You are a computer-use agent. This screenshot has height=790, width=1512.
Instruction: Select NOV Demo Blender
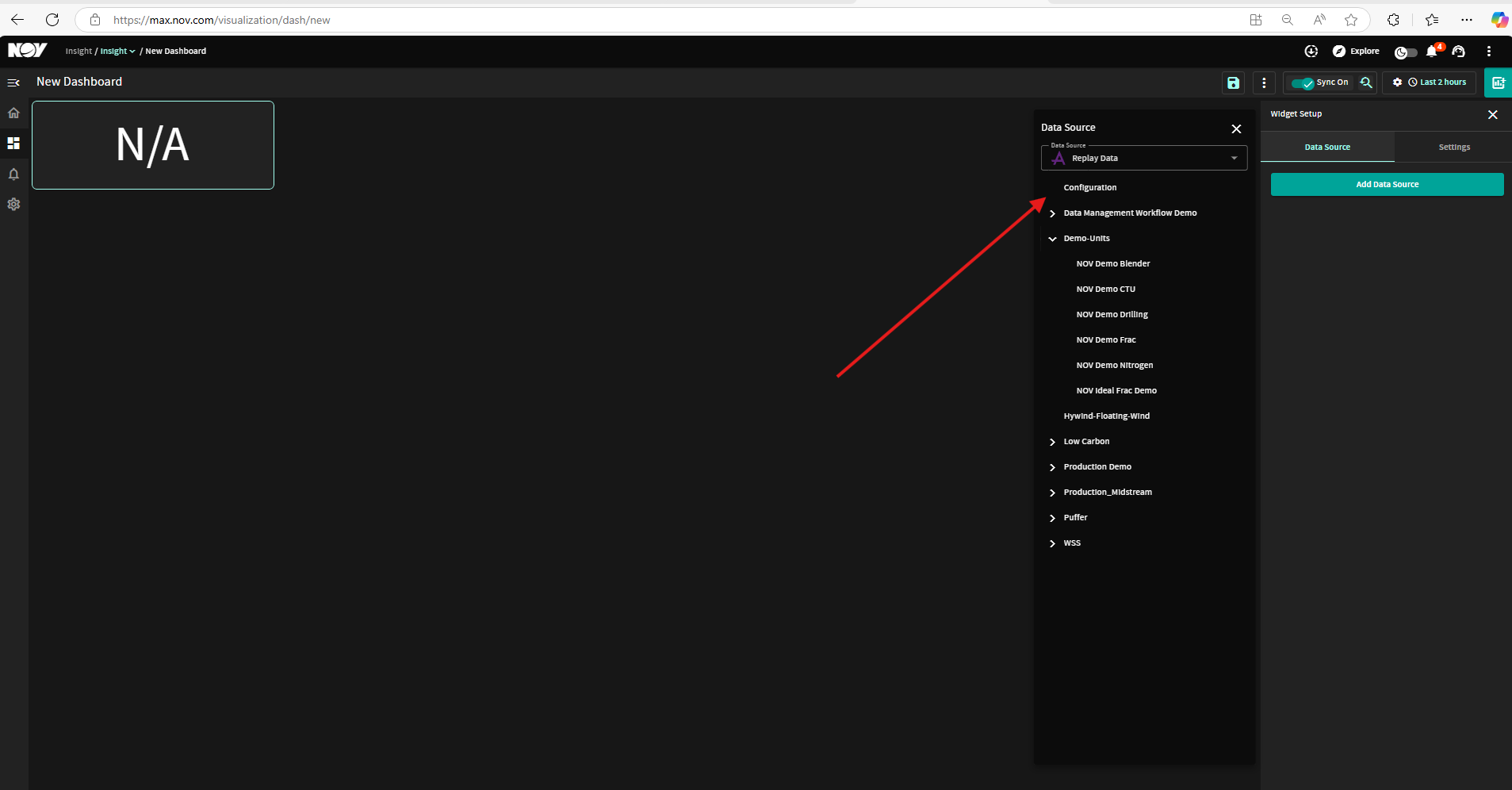(1112, 264)
